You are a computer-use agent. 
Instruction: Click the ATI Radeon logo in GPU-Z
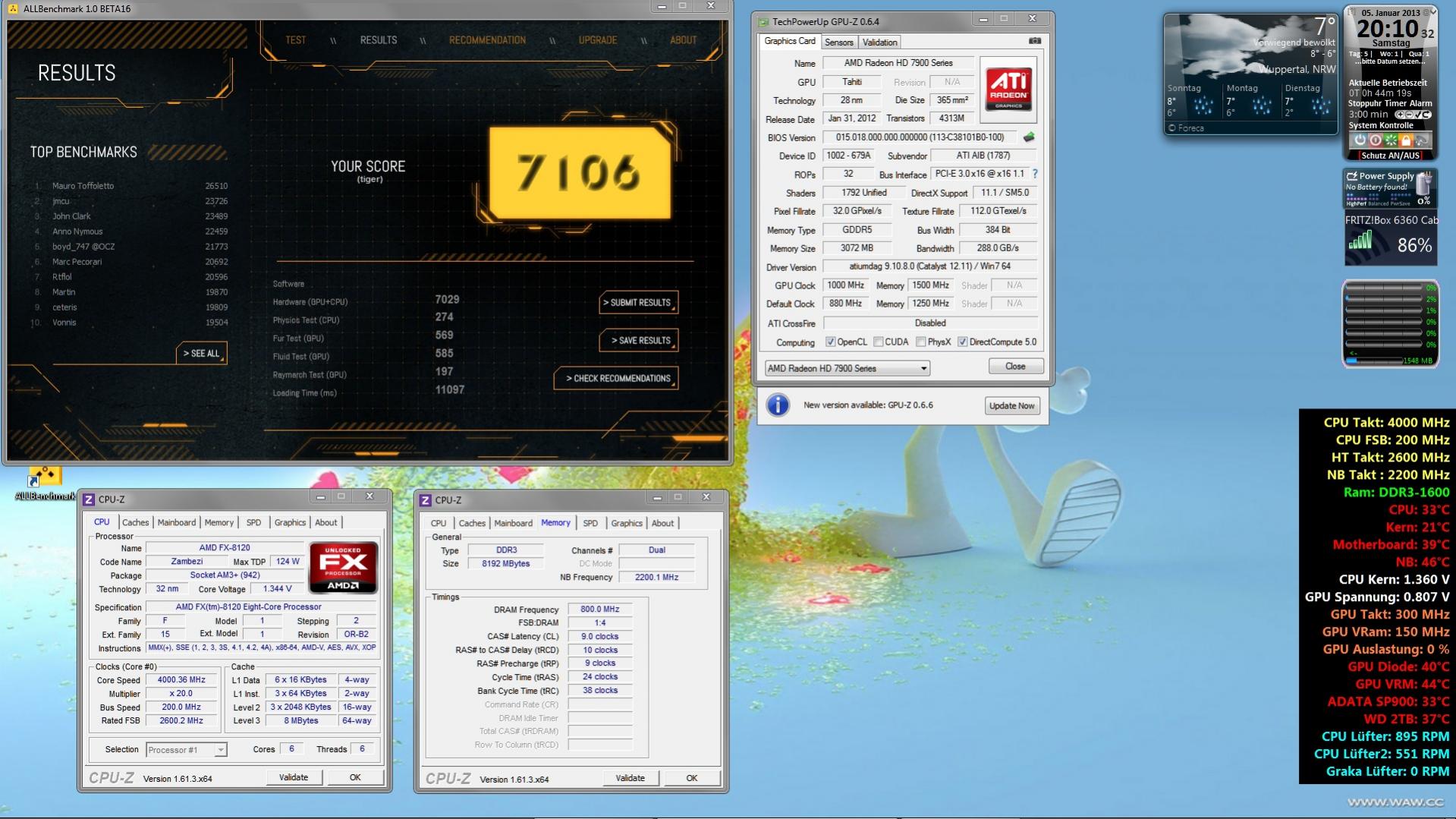1008,90
